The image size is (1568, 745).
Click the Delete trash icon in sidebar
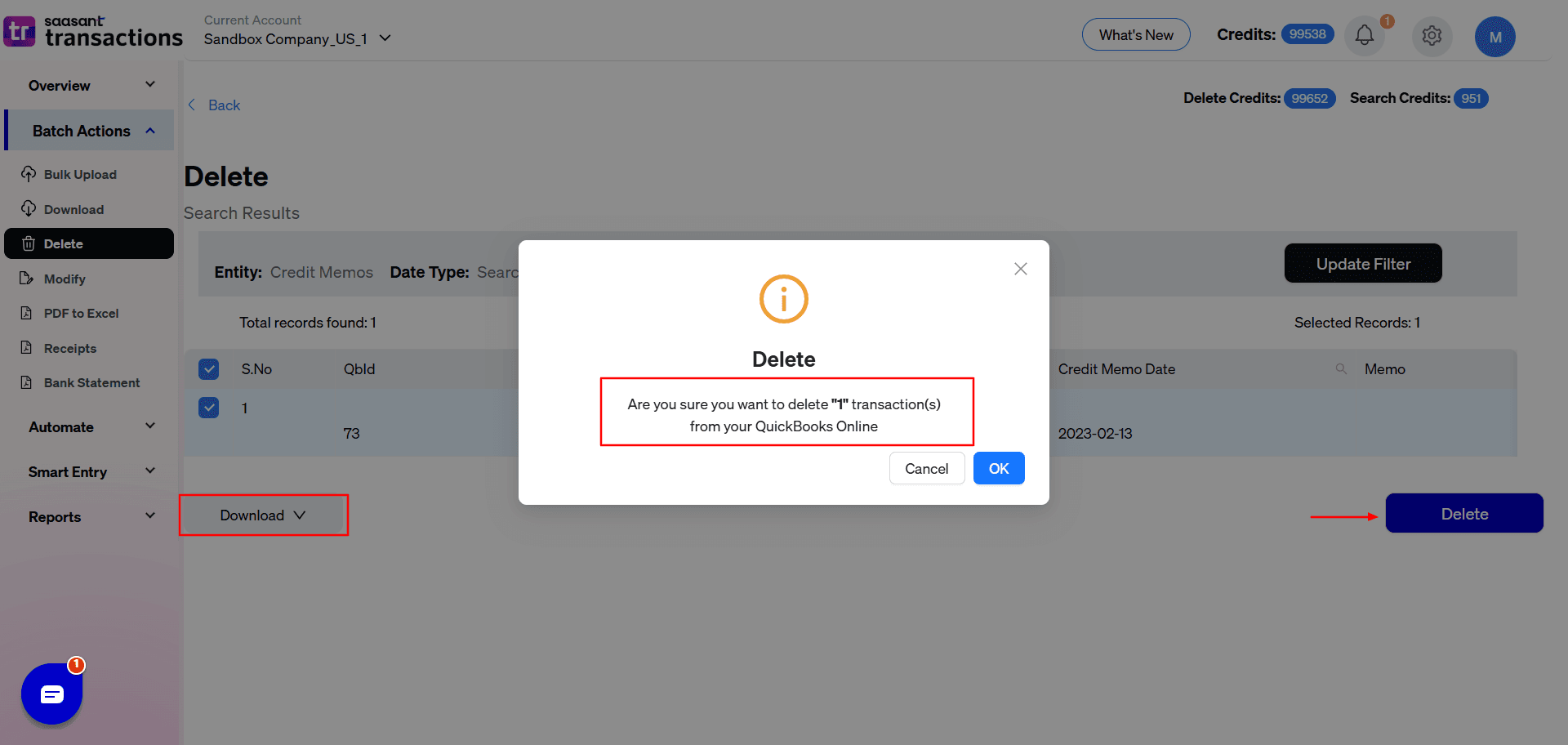(29, 243)
